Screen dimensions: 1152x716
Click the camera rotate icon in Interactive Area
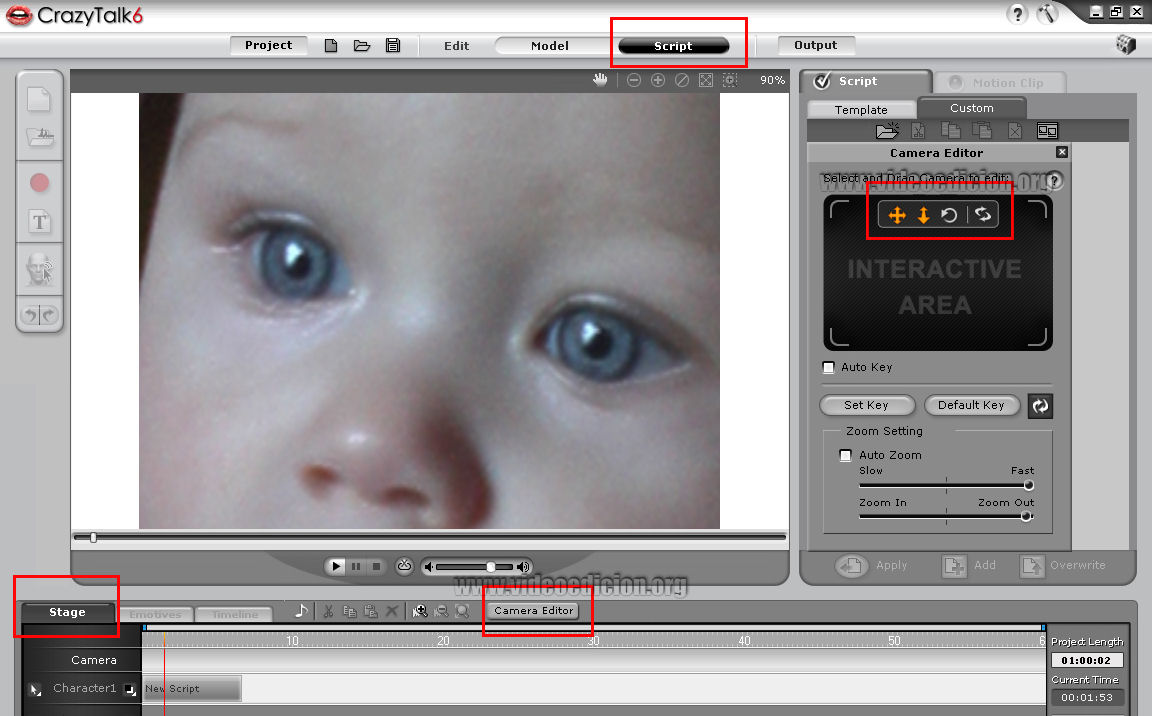[950, 215]
